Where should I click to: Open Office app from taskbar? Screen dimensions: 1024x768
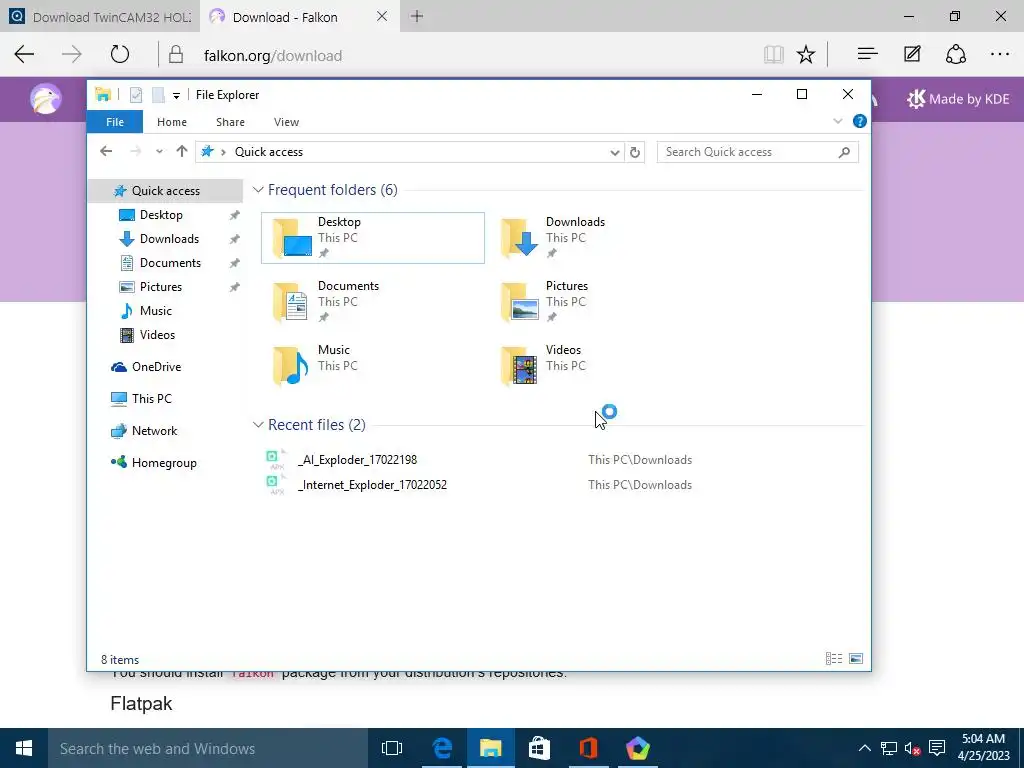pos(588,748)
